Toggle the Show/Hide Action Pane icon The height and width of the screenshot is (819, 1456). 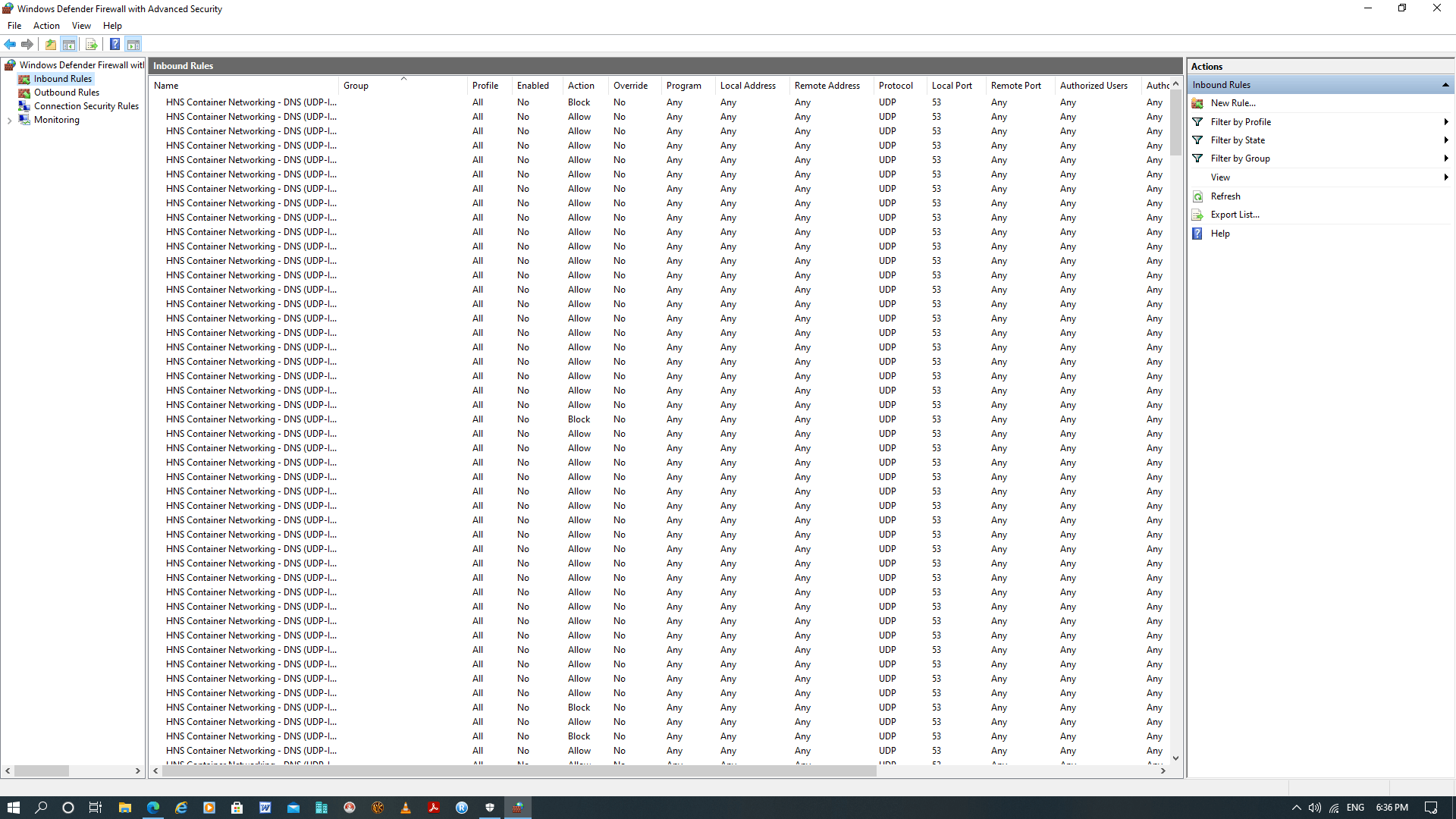(133, 44)
